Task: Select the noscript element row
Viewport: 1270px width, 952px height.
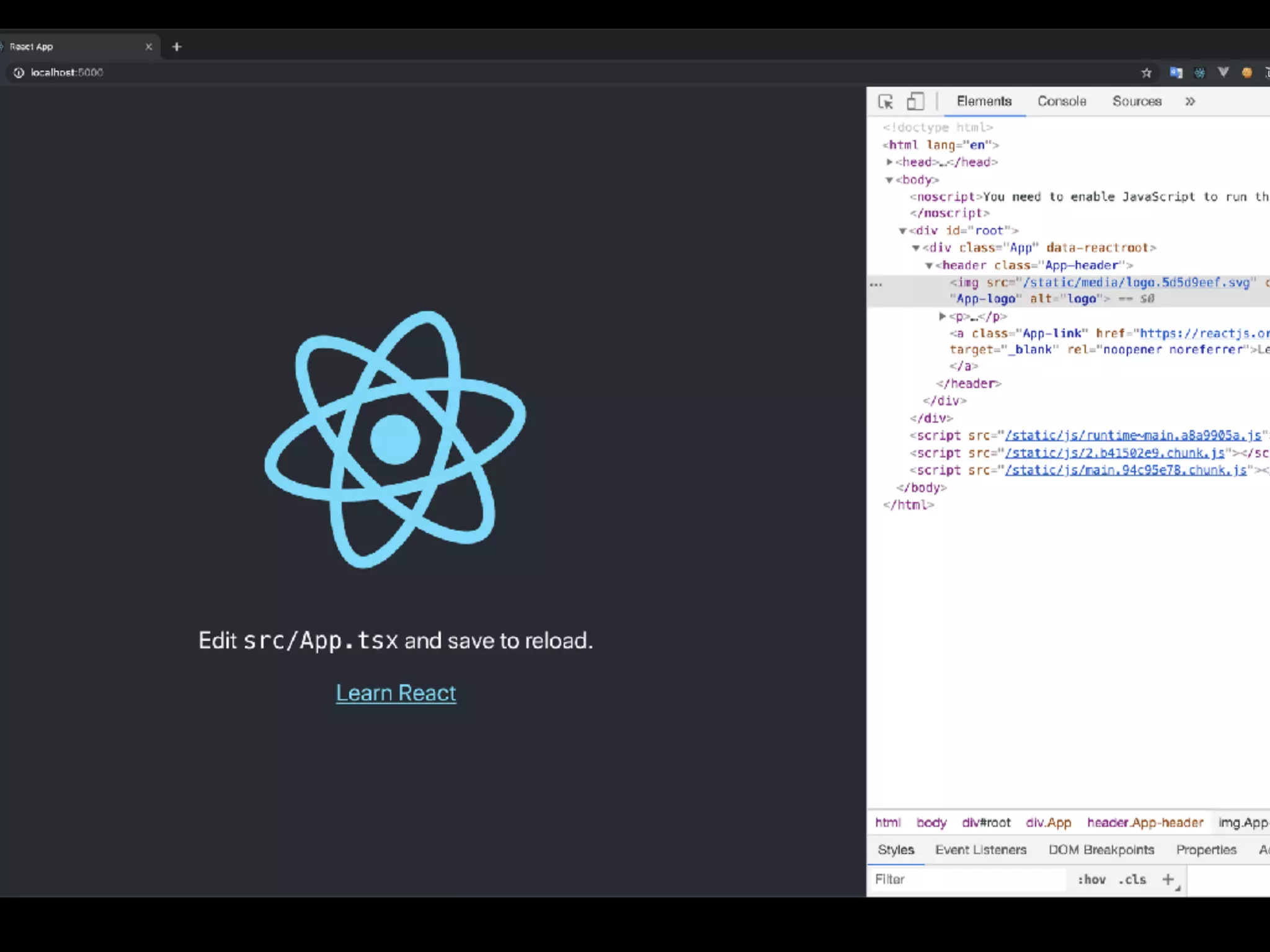Action: 1090,205
